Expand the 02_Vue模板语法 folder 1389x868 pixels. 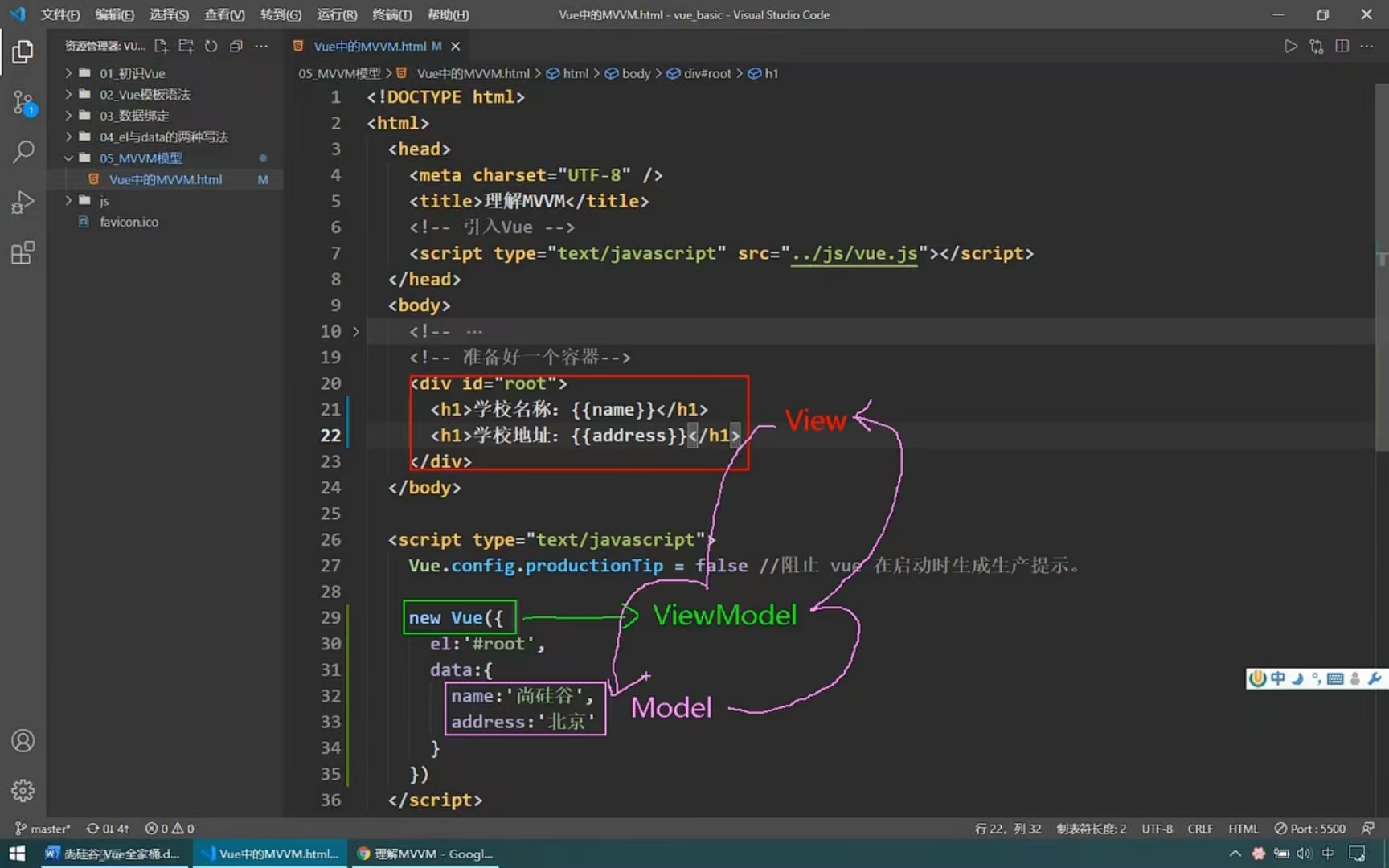[x=165, y=94]
